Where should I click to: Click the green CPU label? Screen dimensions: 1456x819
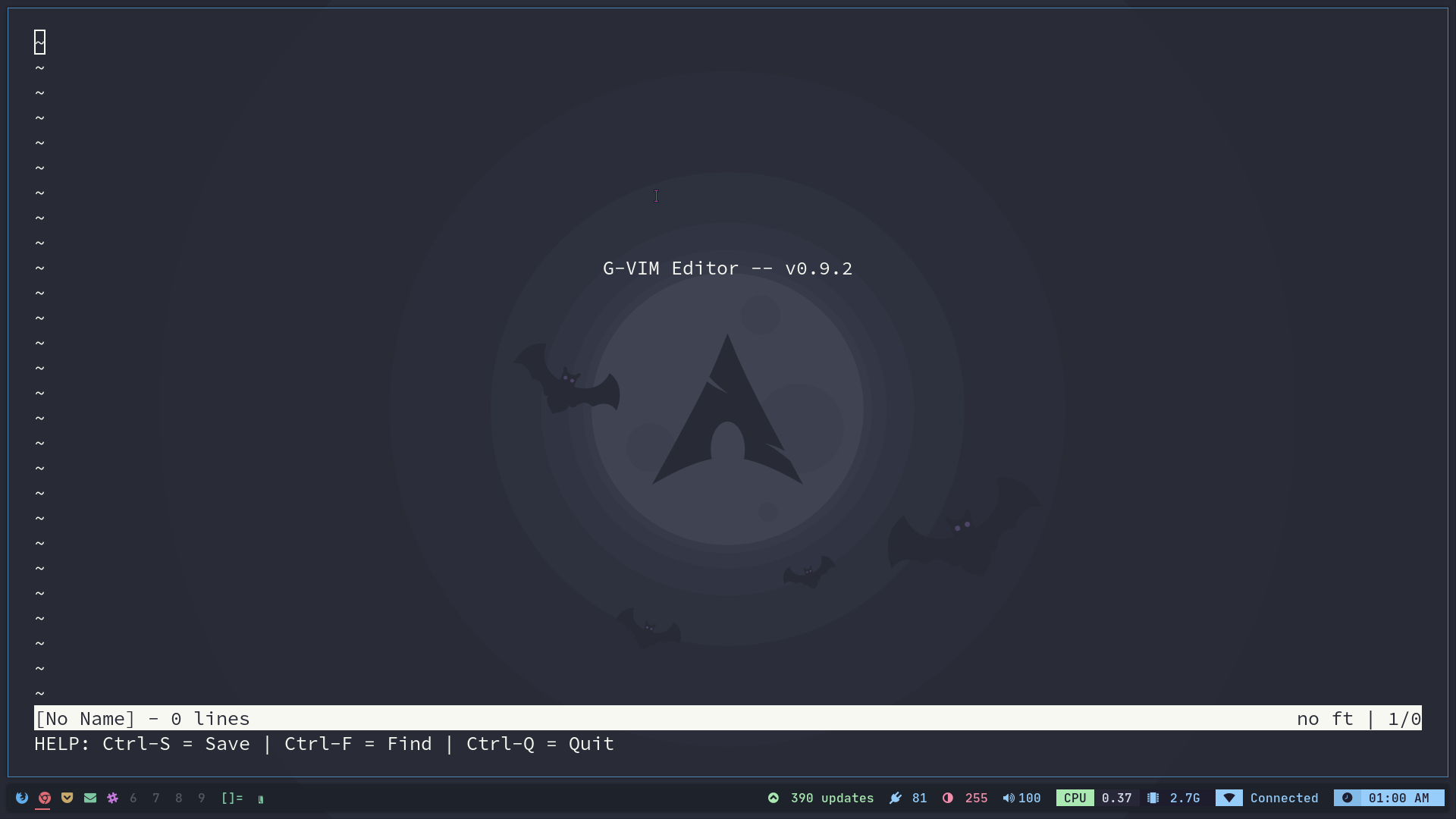pos(1075,798)
